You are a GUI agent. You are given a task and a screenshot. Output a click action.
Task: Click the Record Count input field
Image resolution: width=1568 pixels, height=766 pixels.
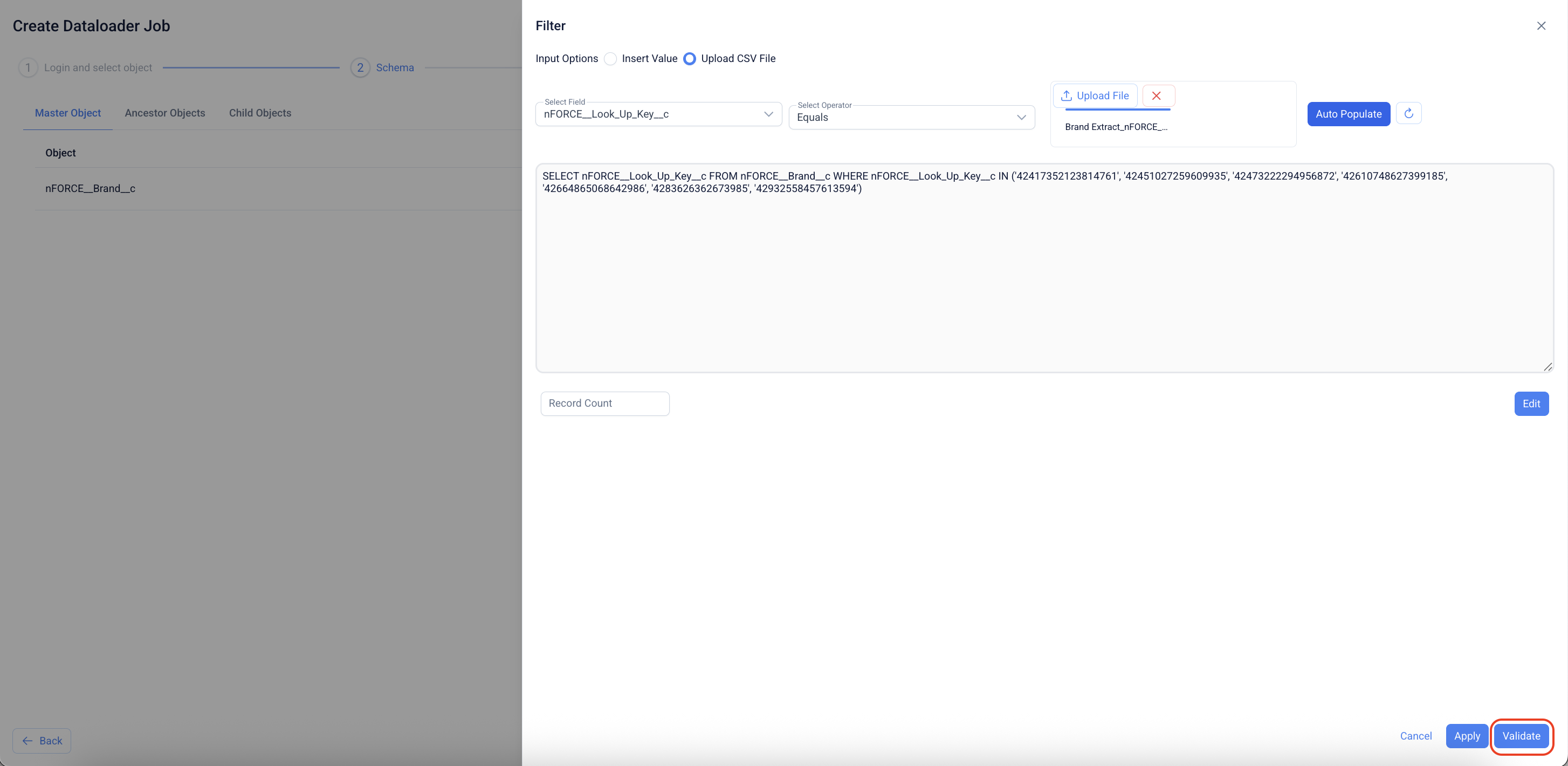pyautogui.click(x=604, y=403)
